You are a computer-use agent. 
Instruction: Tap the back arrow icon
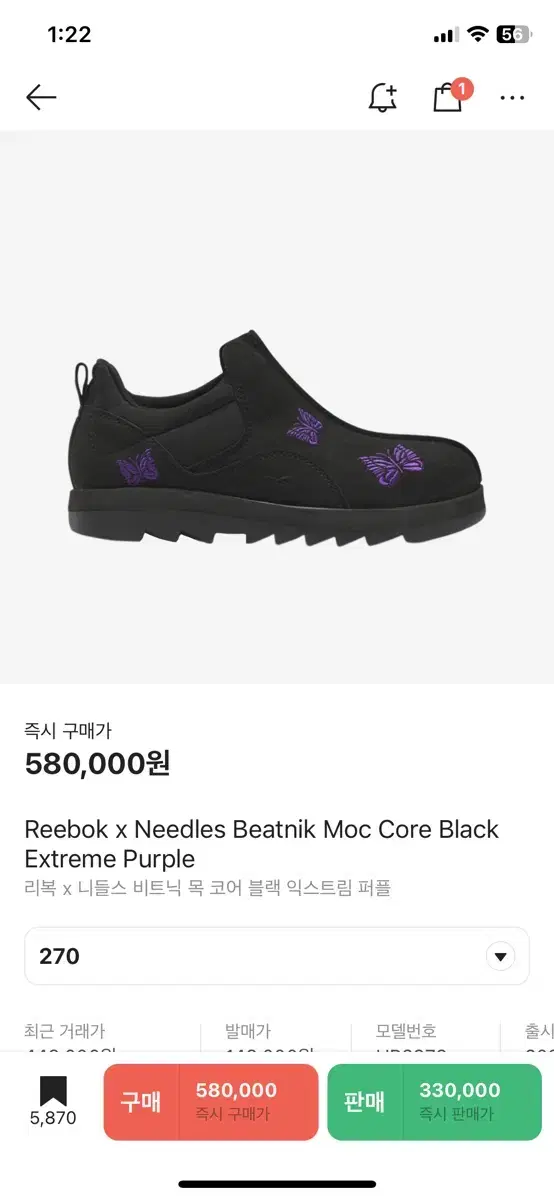point(41,97)
